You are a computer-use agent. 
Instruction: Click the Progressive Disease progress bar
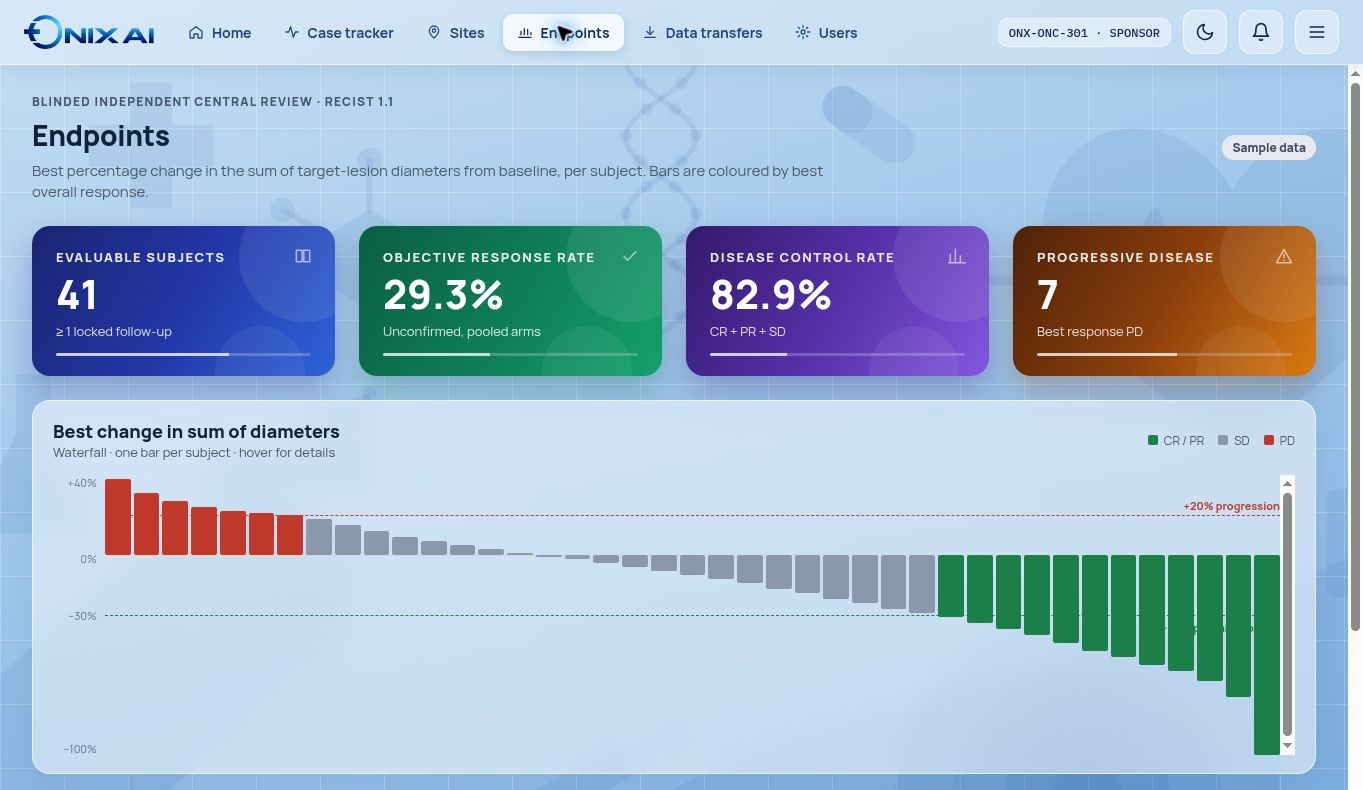1164,354
